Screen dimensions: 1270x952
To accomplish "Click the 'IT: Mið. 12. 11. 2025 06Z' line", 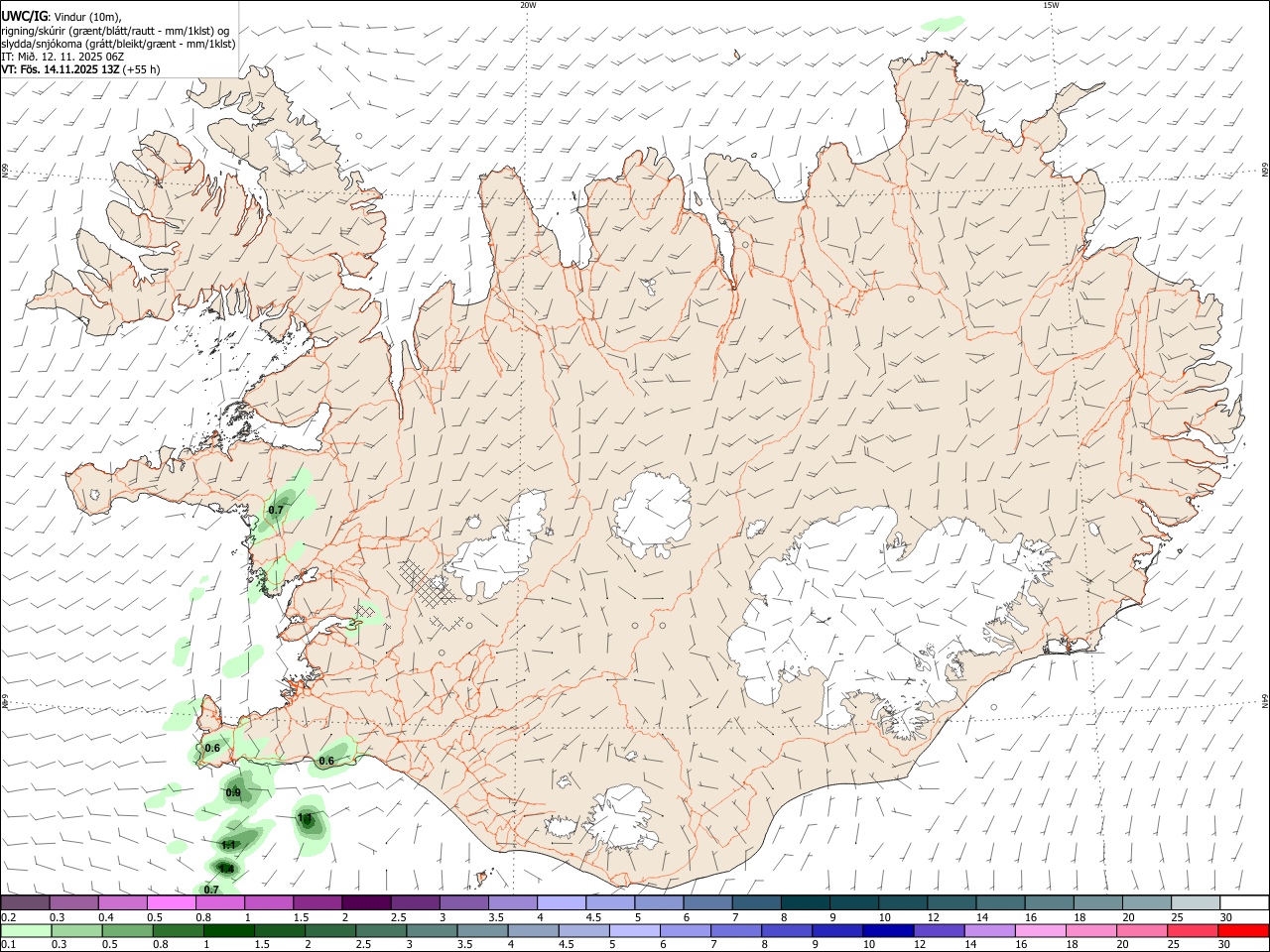I will tap(63, 58).
